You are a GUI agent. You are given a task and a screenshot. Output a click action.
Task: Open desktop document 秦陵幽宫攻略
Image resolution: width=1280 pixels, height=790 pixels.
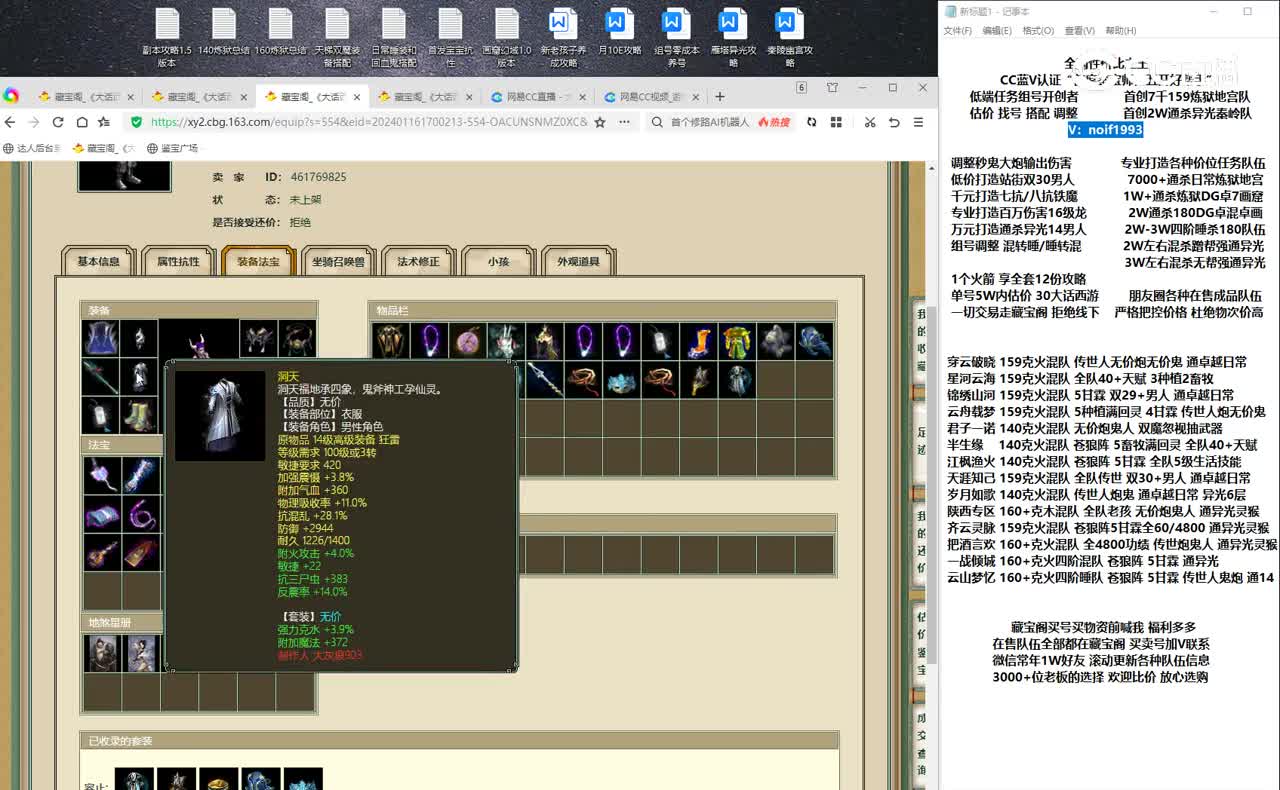(789, 38)
